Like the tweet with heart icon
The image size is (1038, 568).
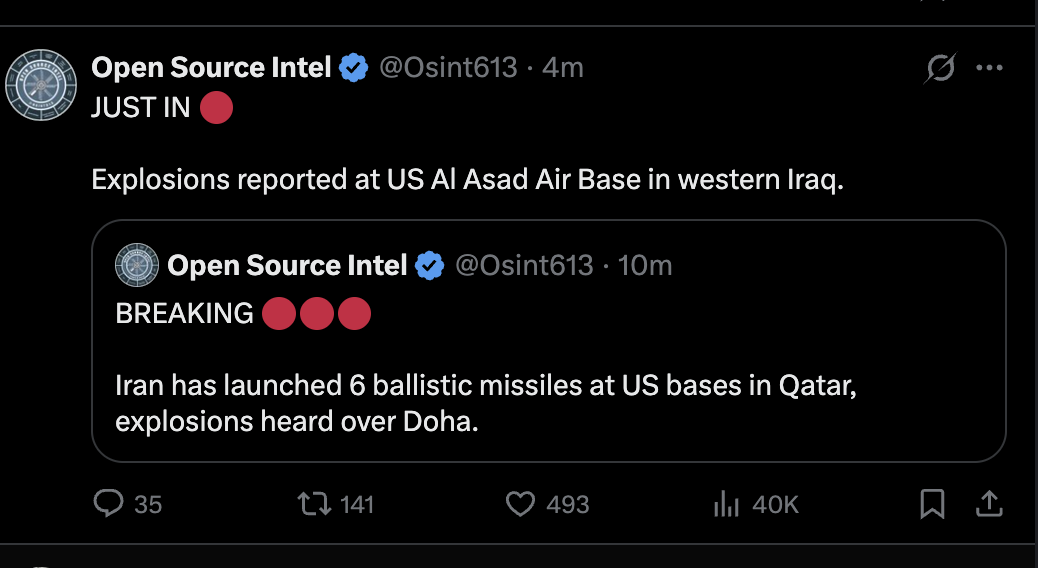tap(520, 504)
